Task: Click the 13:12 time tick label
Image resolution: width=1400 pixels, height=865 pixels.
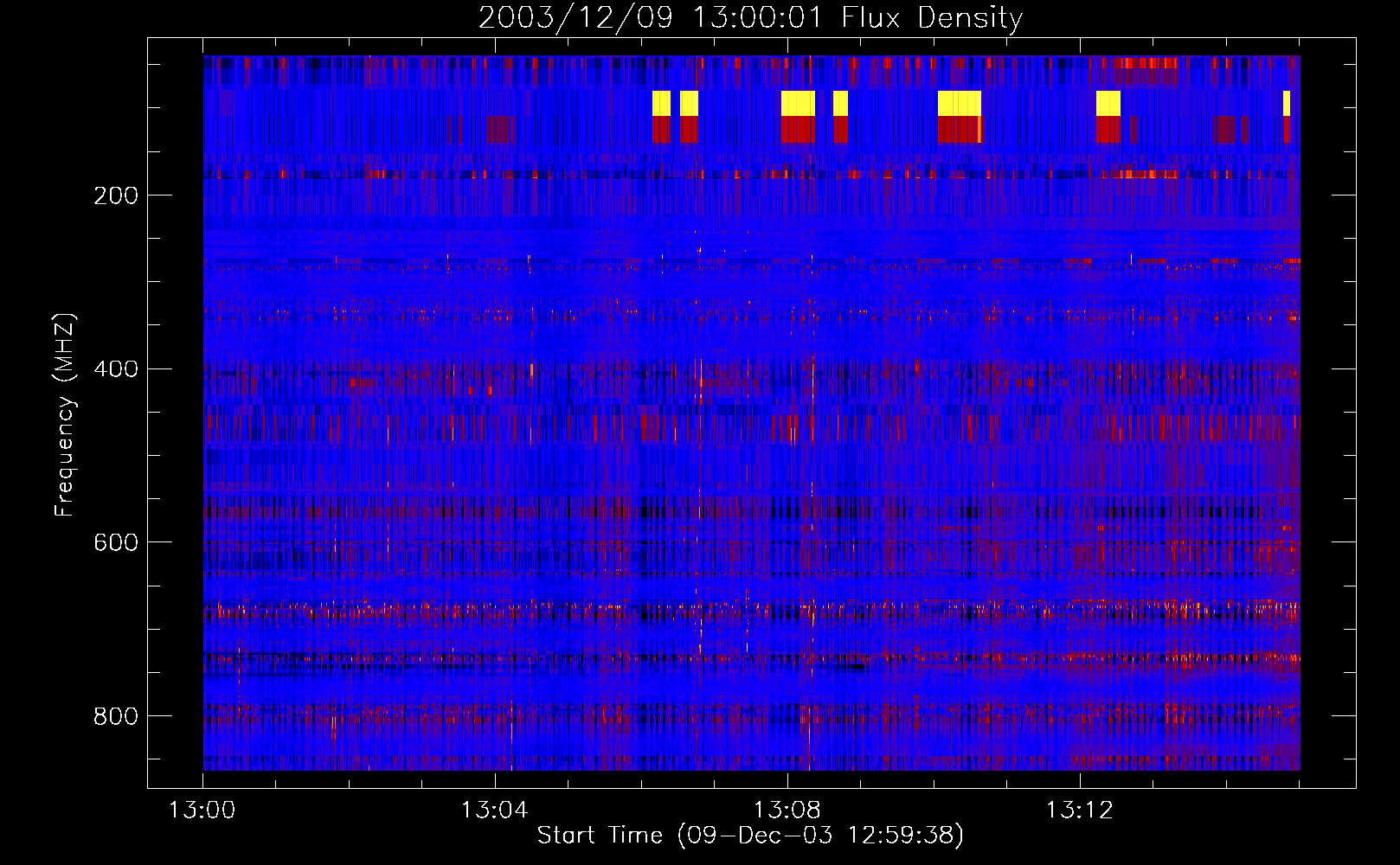Action: (x=1079, y=811)
